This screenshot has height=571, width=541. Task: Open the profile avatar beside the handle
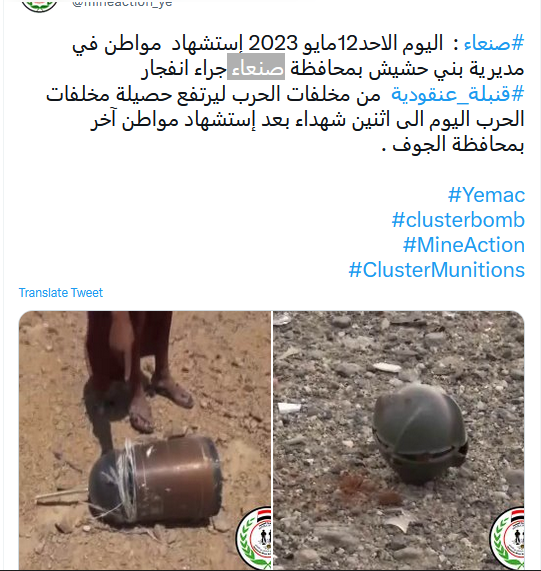[x=39, y=5]
